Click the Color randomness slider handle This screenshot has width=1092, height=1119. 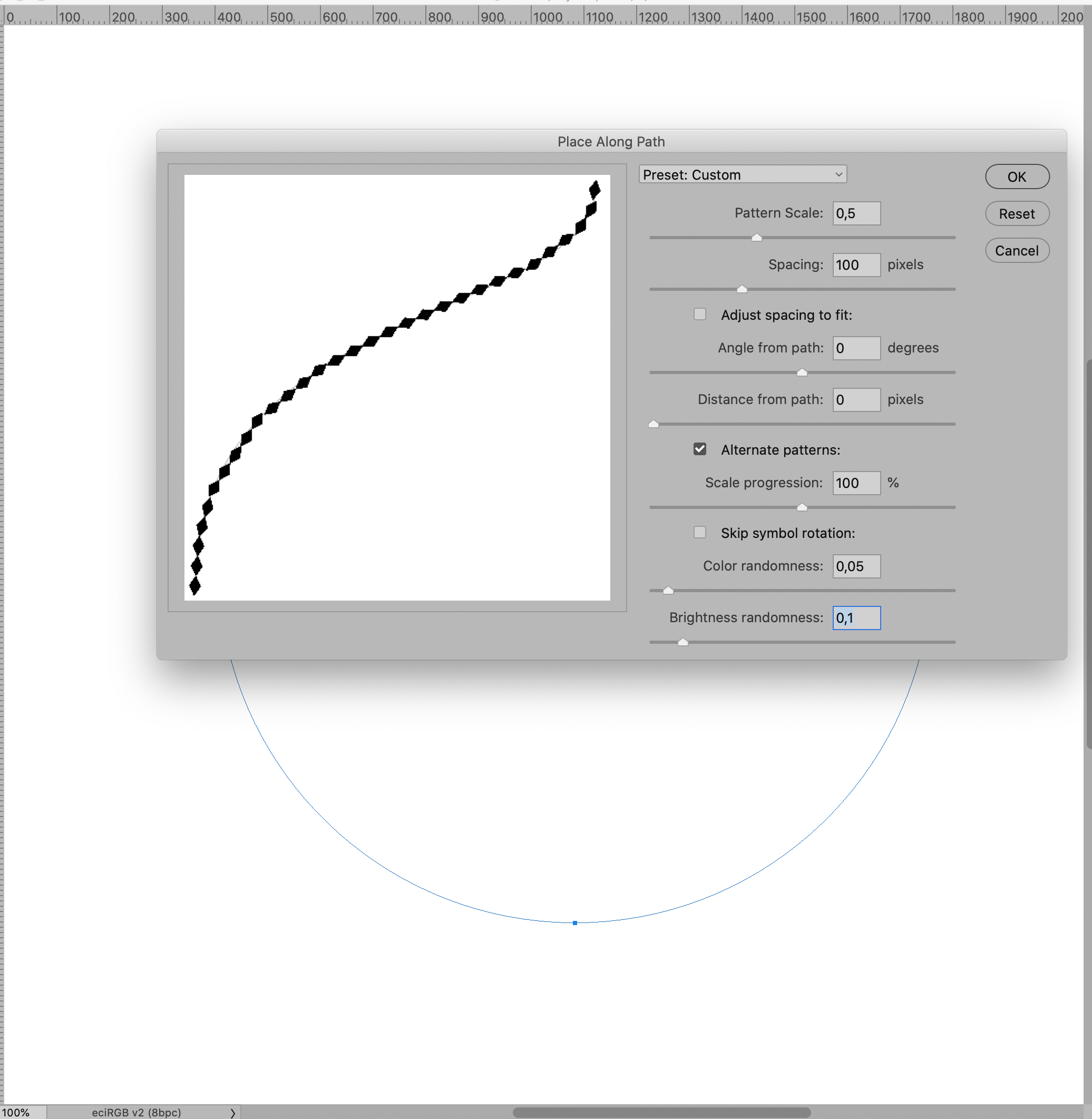[x=668, y=590]
